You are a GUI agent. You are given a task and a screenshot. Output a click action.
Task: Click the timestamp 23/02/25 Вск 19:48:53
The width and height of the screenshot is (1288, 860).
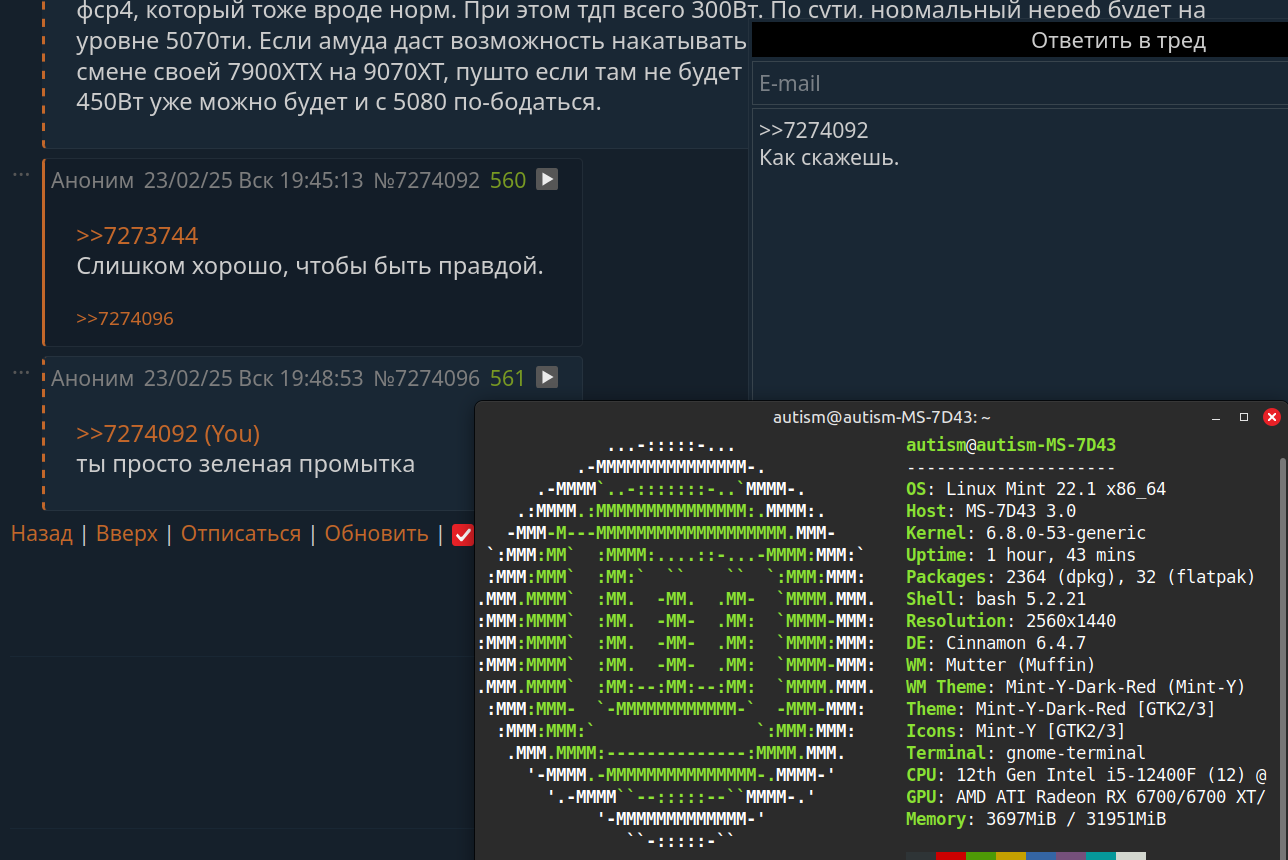pyautogui.click(x=253, y=378)
